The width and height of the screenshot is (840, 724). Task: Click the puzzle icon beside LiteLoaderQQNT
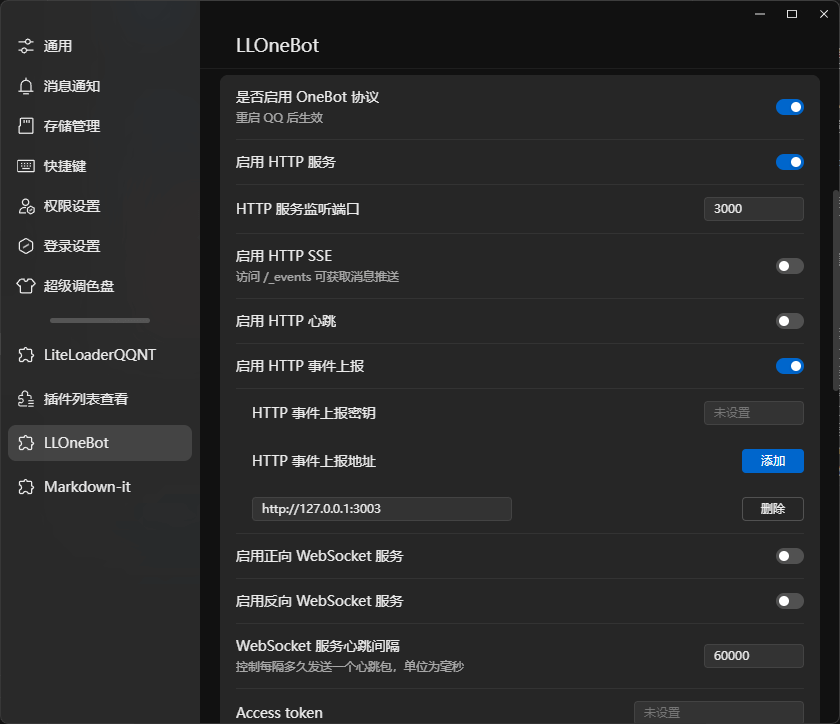click(26, 355)
